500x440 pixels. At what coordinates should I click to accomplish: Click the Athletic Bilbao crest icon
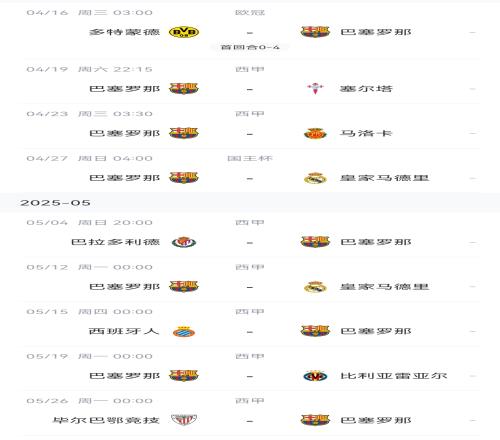[184, 420]
